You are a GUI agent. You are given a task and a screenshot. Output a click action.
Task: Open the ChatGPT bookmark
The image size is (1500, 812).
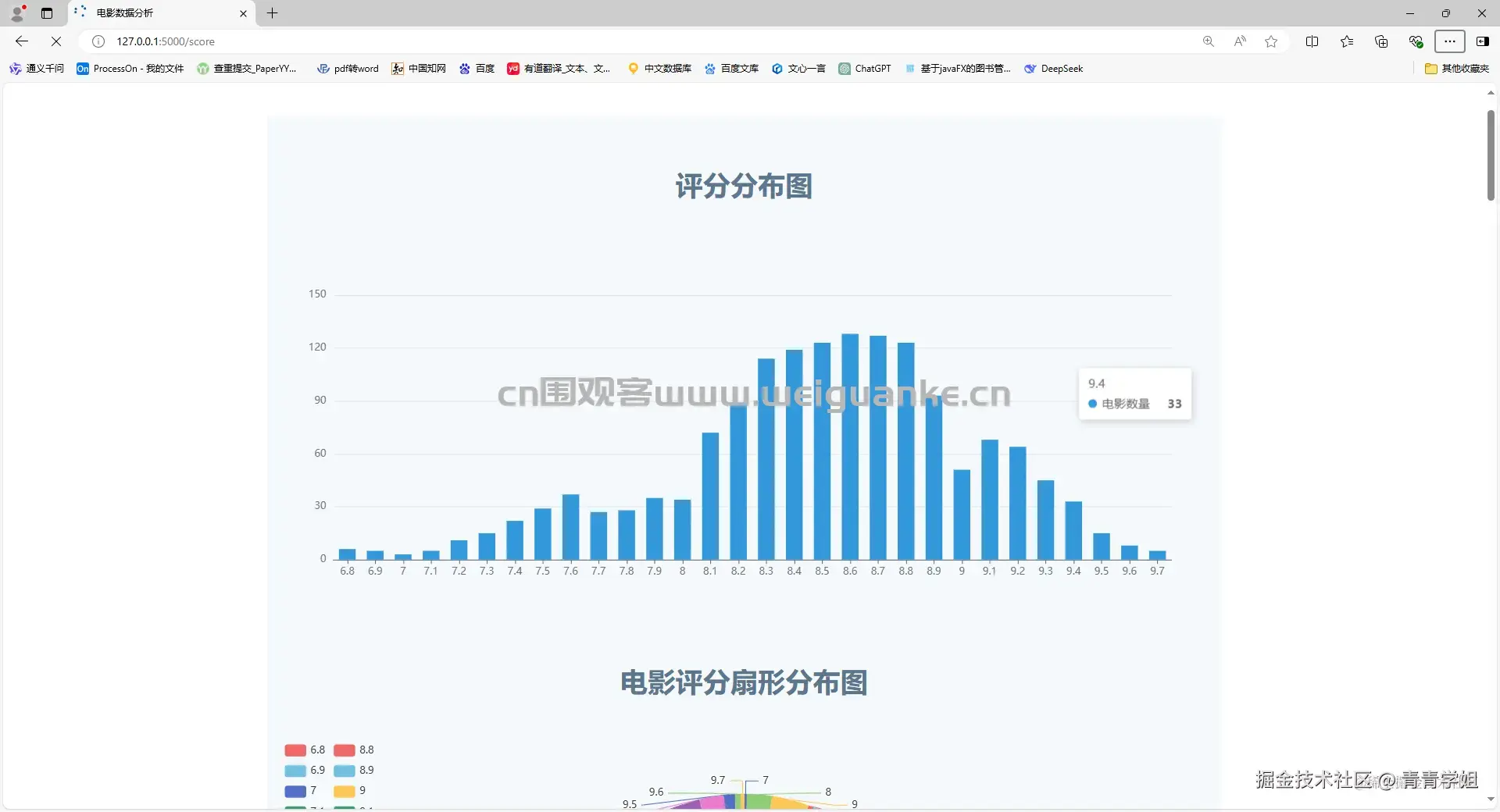click(865, 69)
